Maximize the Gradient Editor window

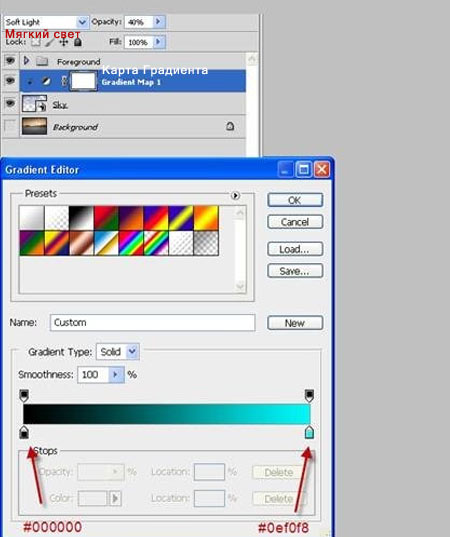(304, 170)
